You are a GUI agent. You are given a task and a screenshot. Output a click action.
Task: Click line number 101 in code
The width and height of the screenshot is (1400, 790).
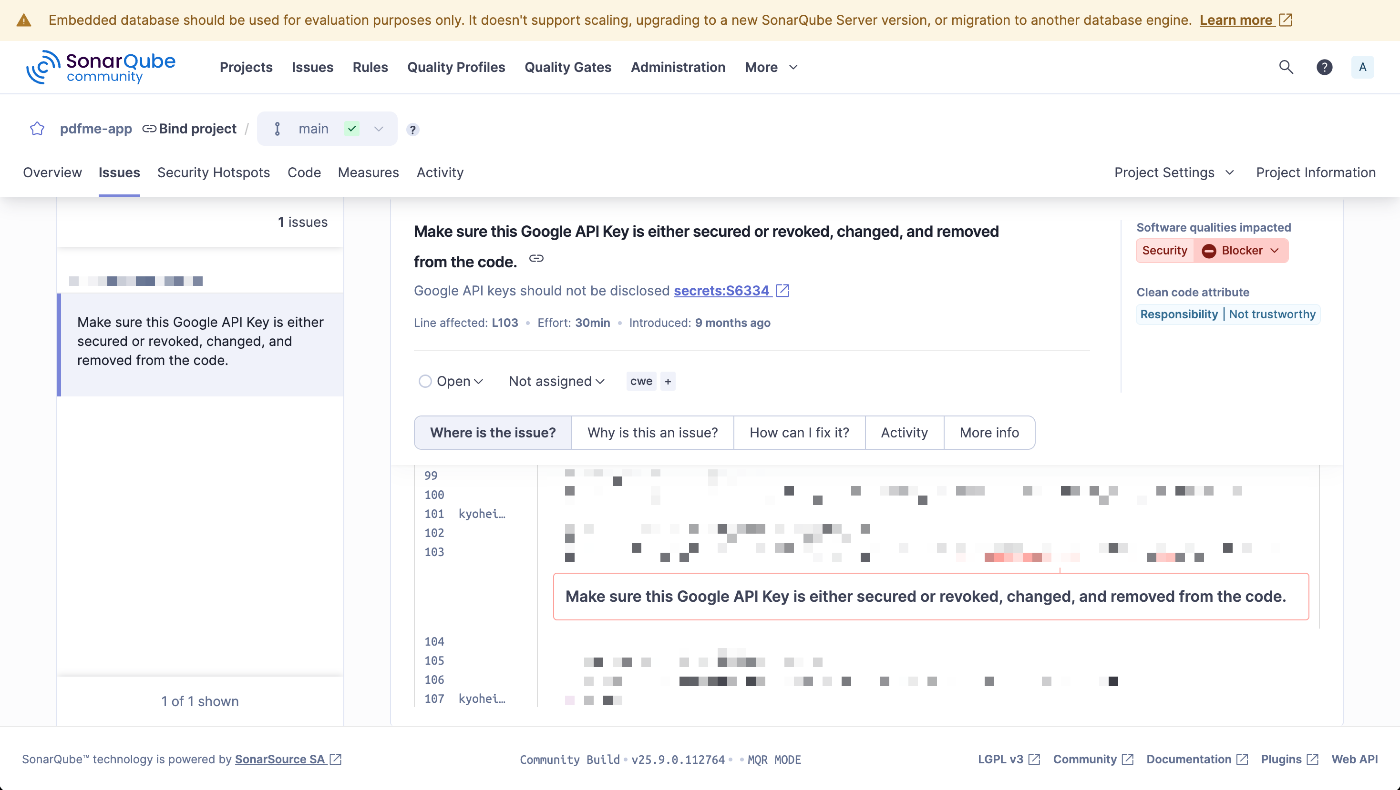pyautogui.click(x=434, y=514)
